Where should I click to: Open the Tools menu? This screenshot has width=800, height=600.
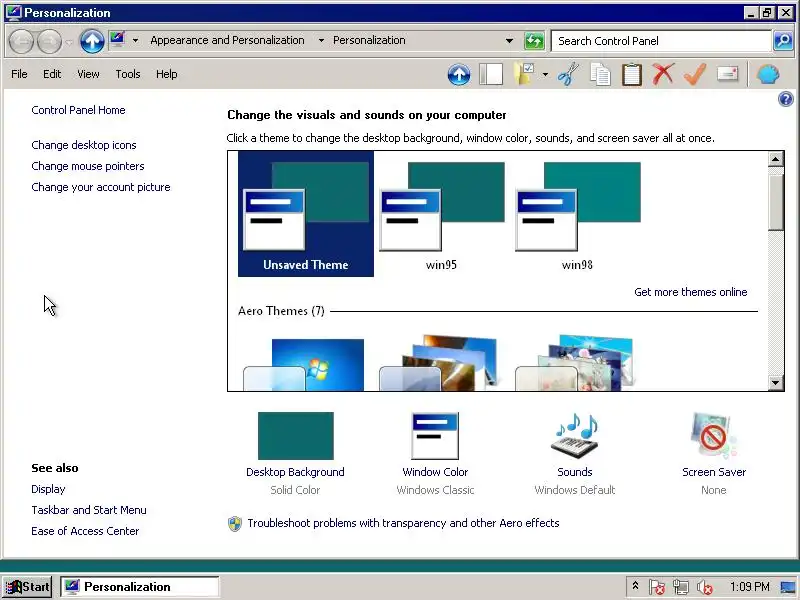click(x=128, y=74)
